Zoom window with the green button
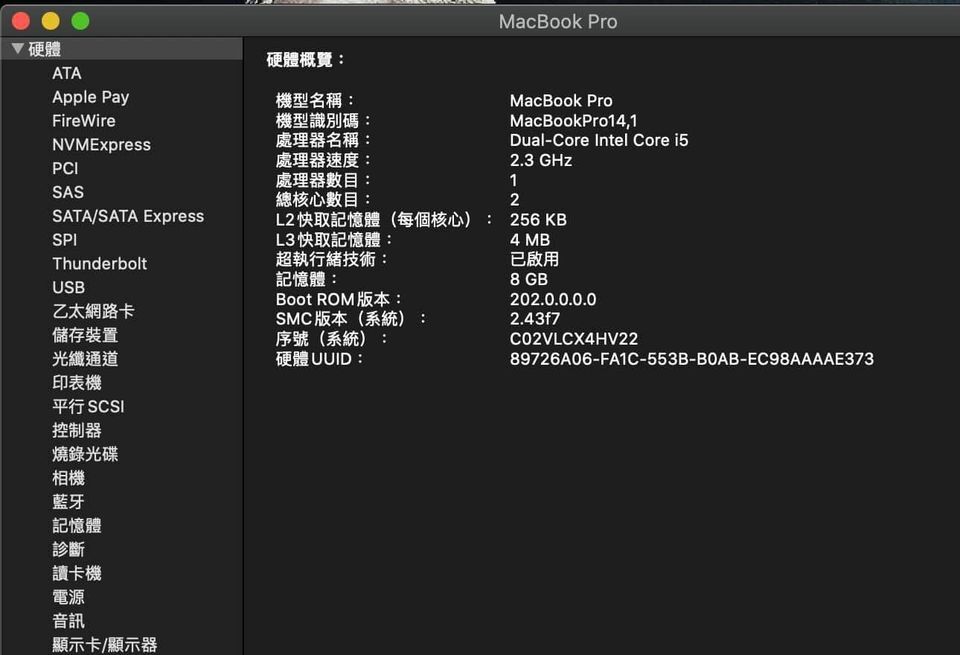 (x=80, y=21)
